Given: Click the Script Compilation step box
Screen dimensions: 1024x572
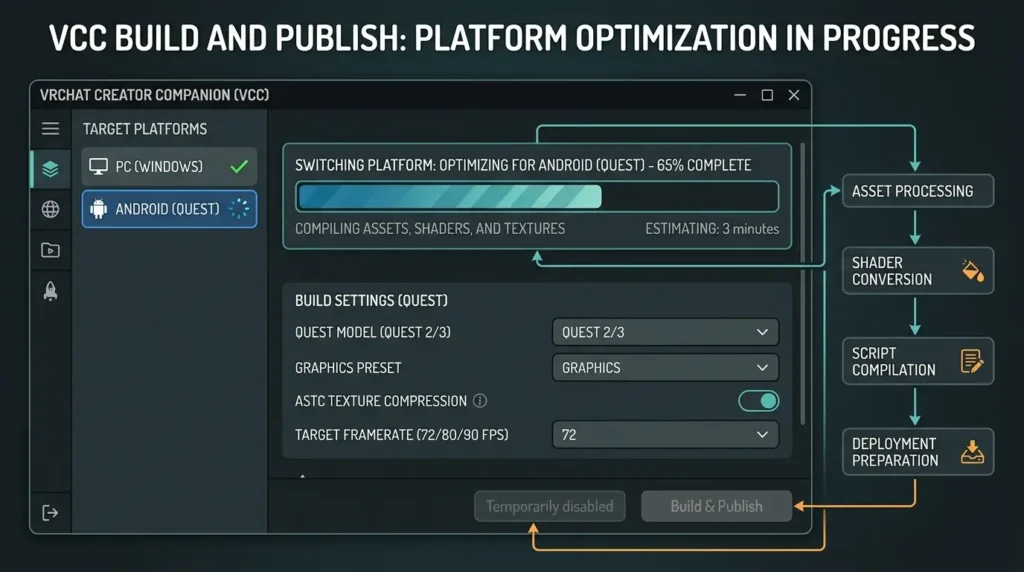Looking at the screenshot, I should [x=918, y=360].
